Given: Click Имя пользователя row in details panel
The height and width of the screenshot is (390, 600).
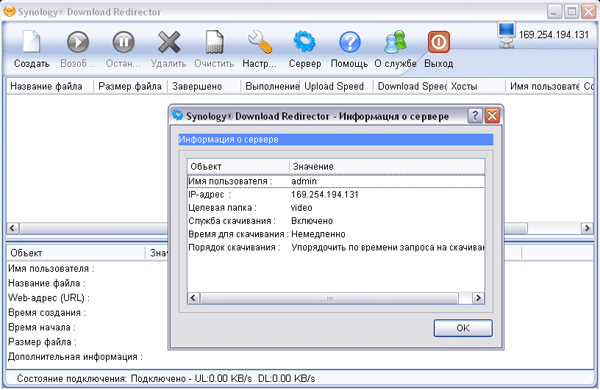Looking at the screenshot, I should coord(51,269).
